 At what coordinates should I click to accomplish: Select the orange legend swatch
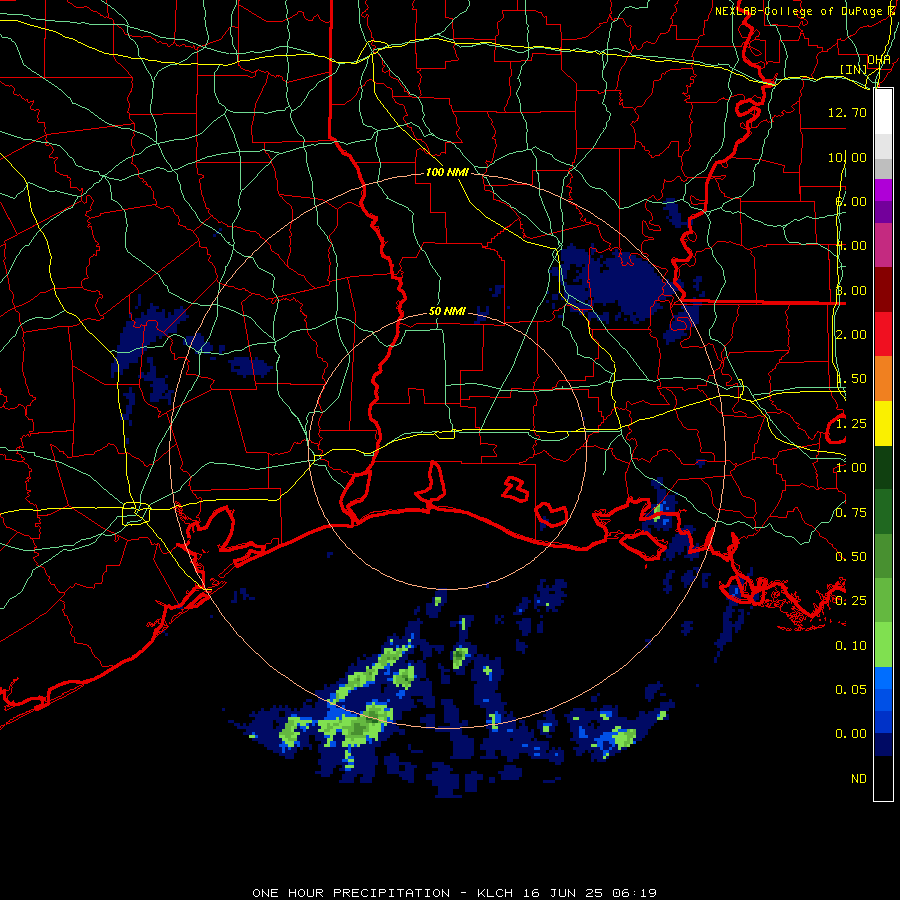tap(883, 378)
